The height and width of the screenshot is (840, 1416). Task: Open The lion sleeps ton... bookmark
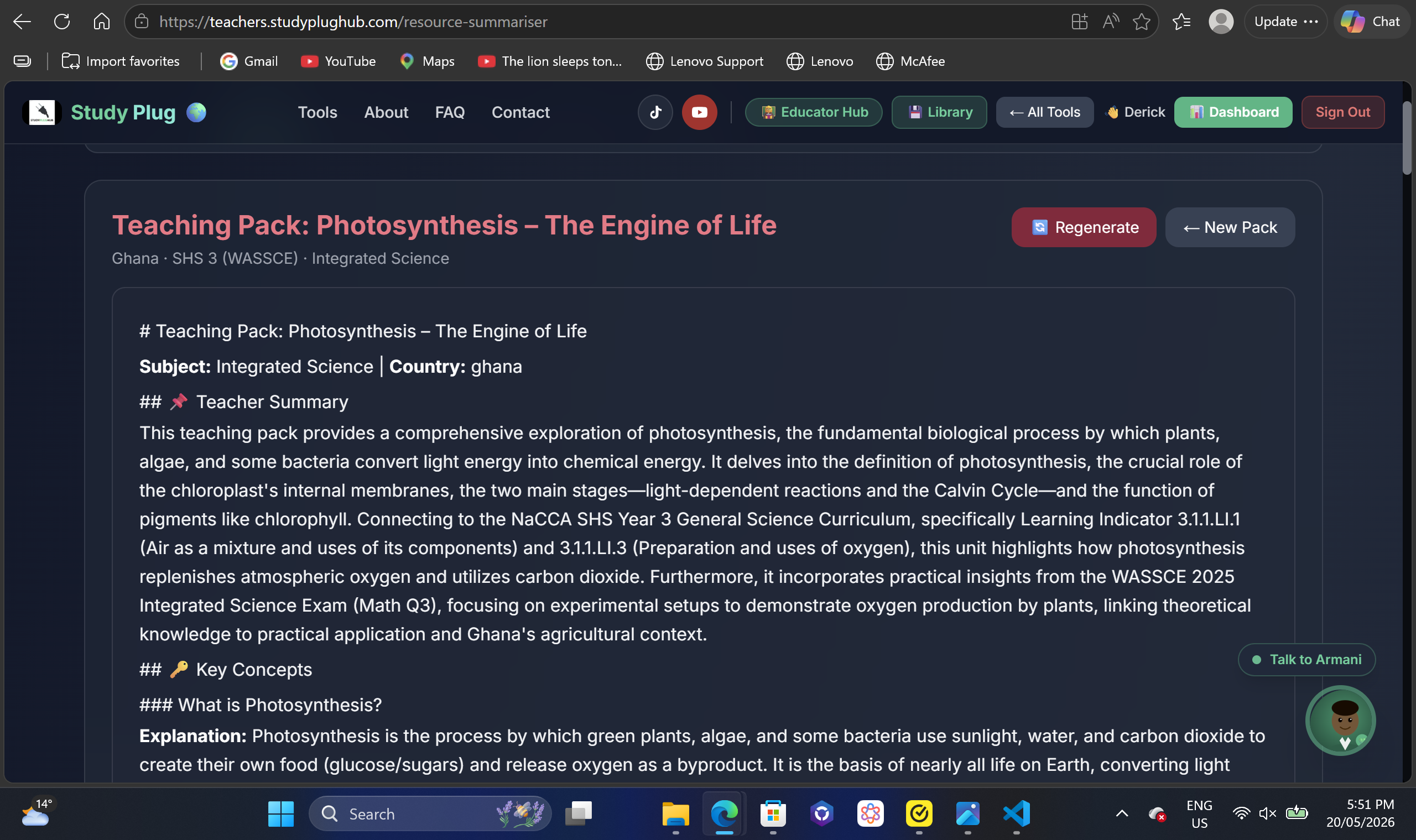(550, 61)
